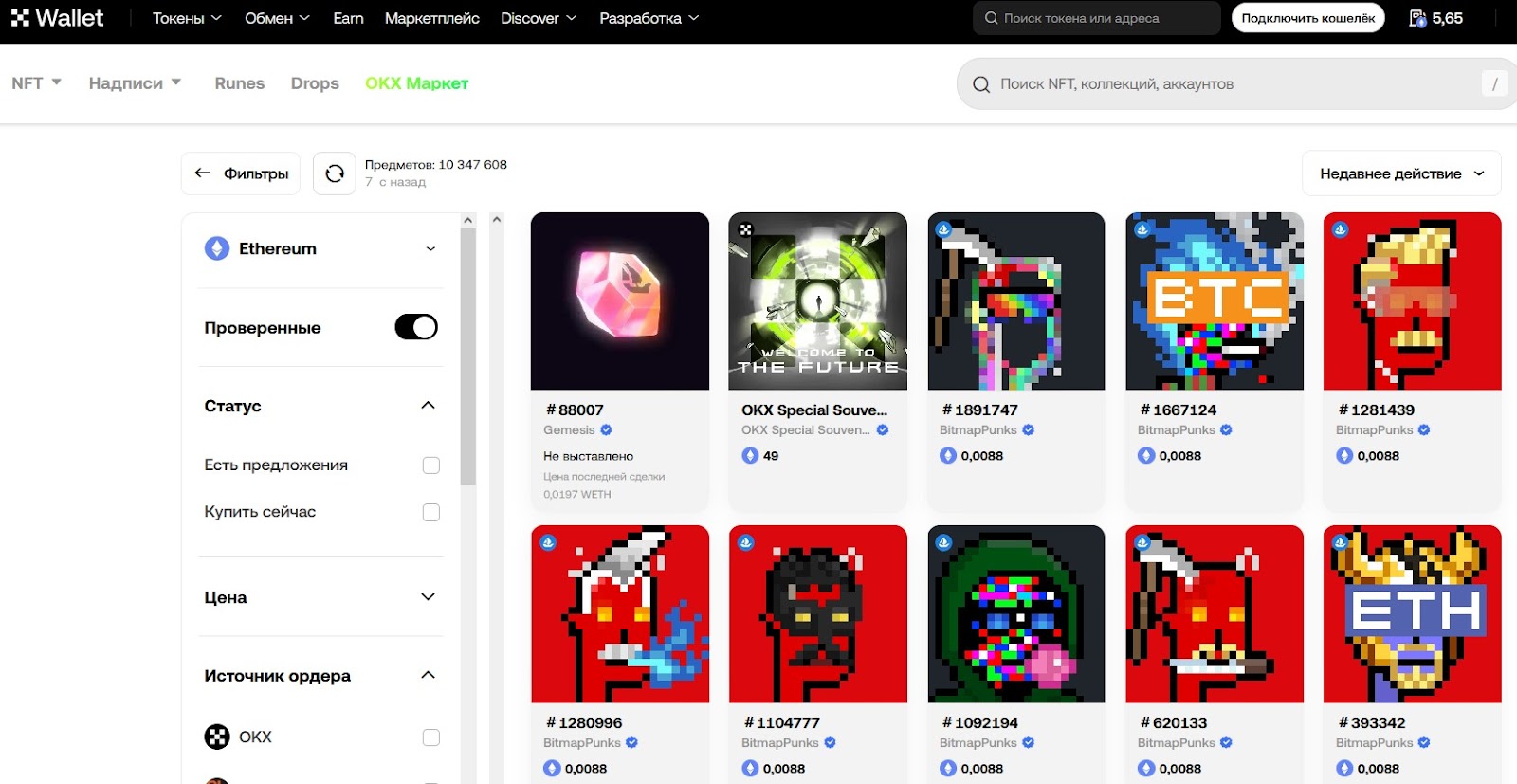The height and width of the screenshot is (784, 1517).
Task: Click the verified badge under #1280996
Action: point(632,743)
